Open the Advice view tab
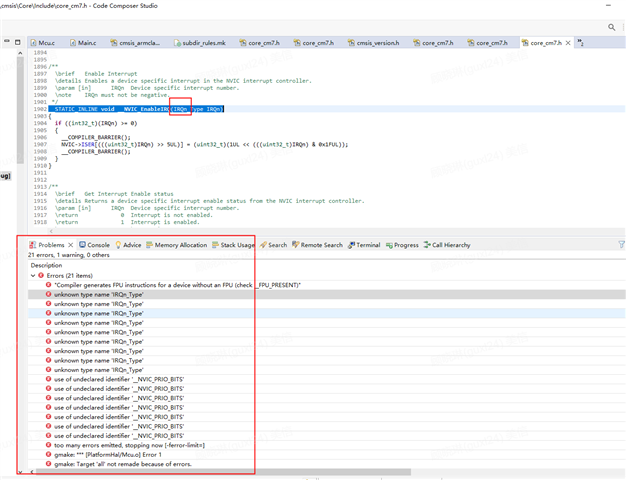Image resolution: width=626 pixels, height=480 pixels. pos(128,245)
